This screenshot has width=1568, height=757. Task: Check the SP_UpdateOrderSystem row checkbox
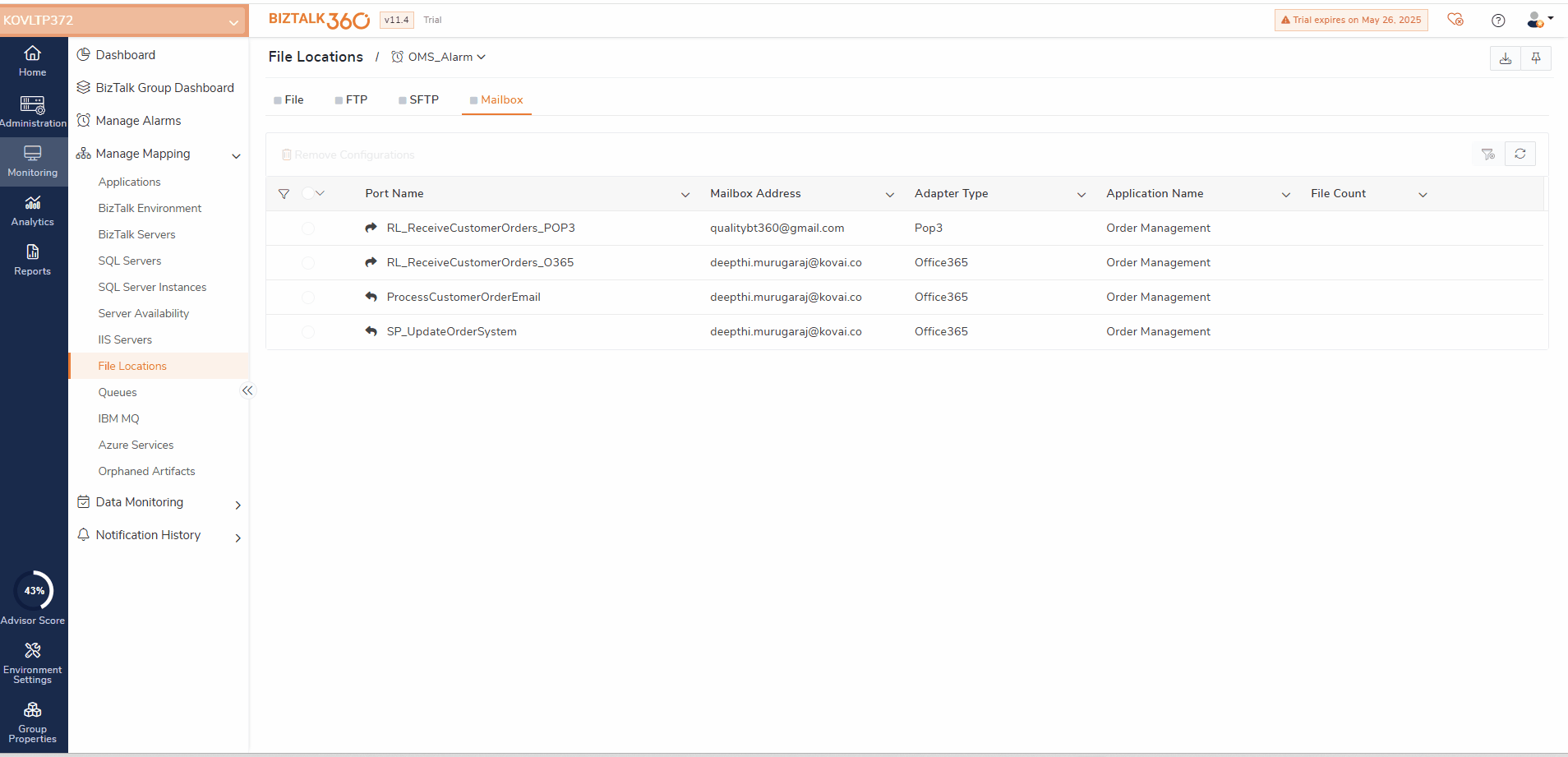[308, 332]
